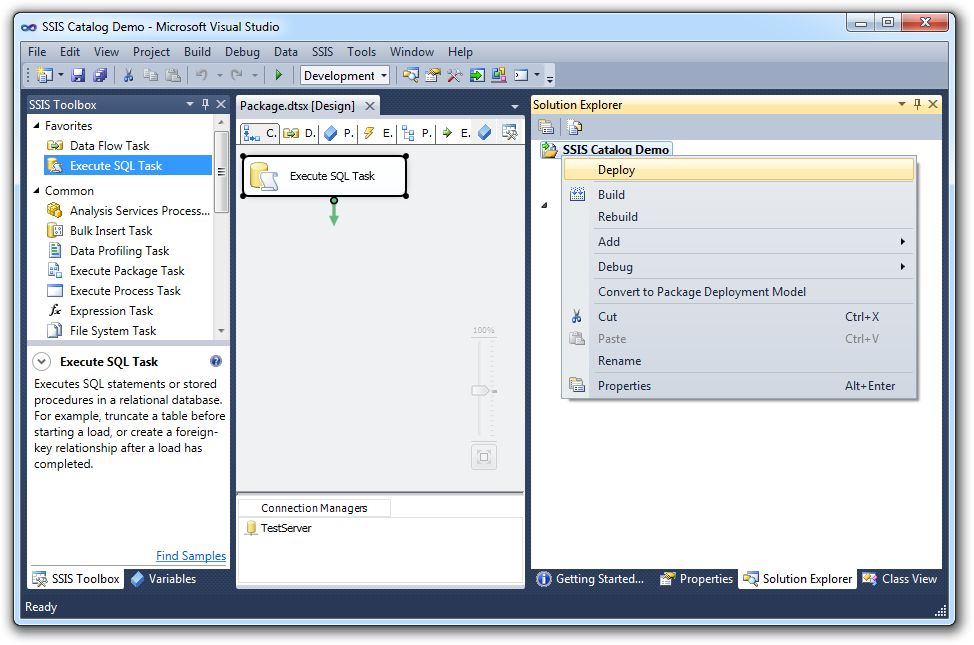Choose Rename from the context menu
The image size is (974, 645).
[739, 361]
